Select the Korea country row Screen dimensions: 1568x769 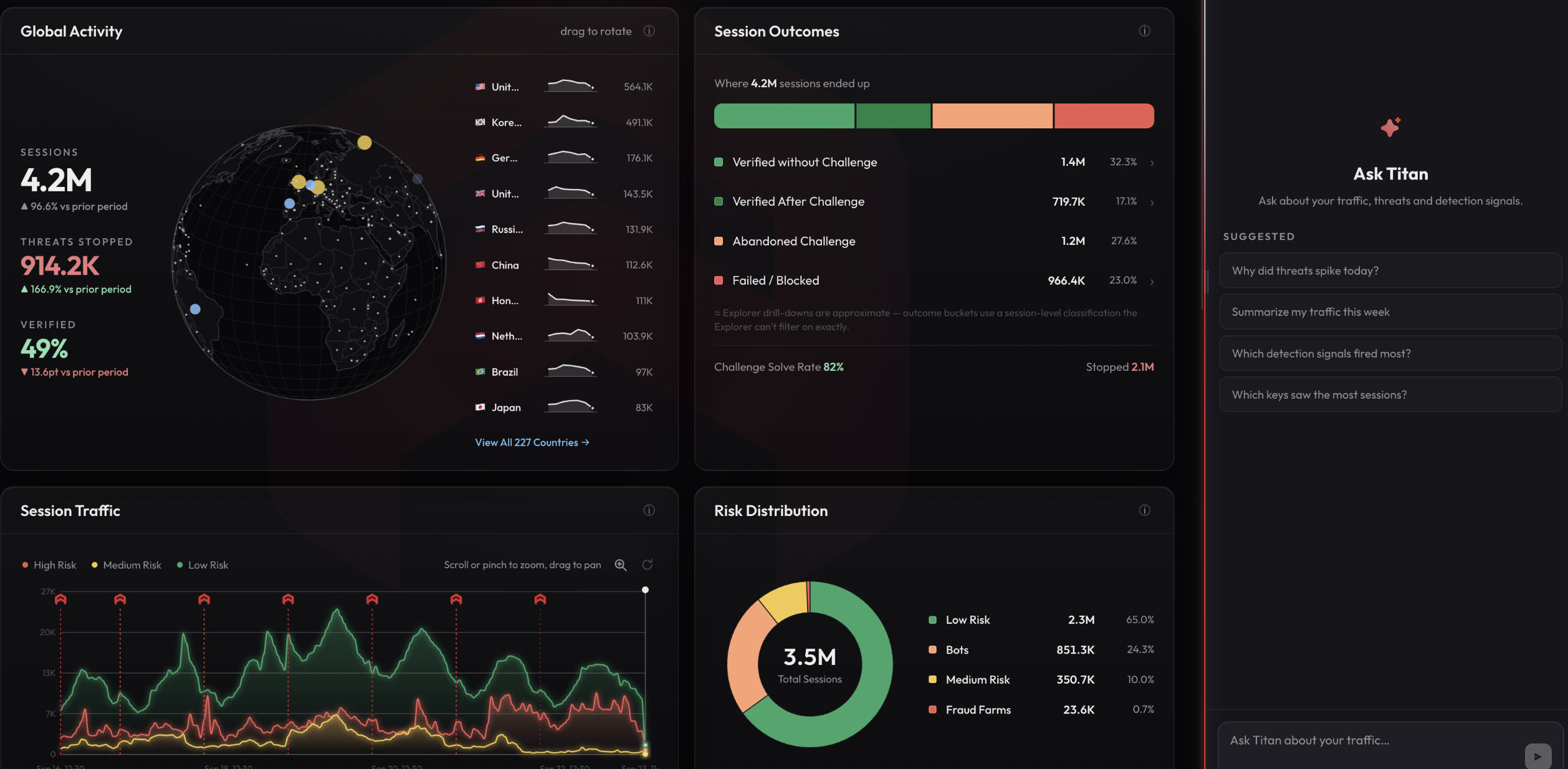pyautogui.click(x=564, y=122)
